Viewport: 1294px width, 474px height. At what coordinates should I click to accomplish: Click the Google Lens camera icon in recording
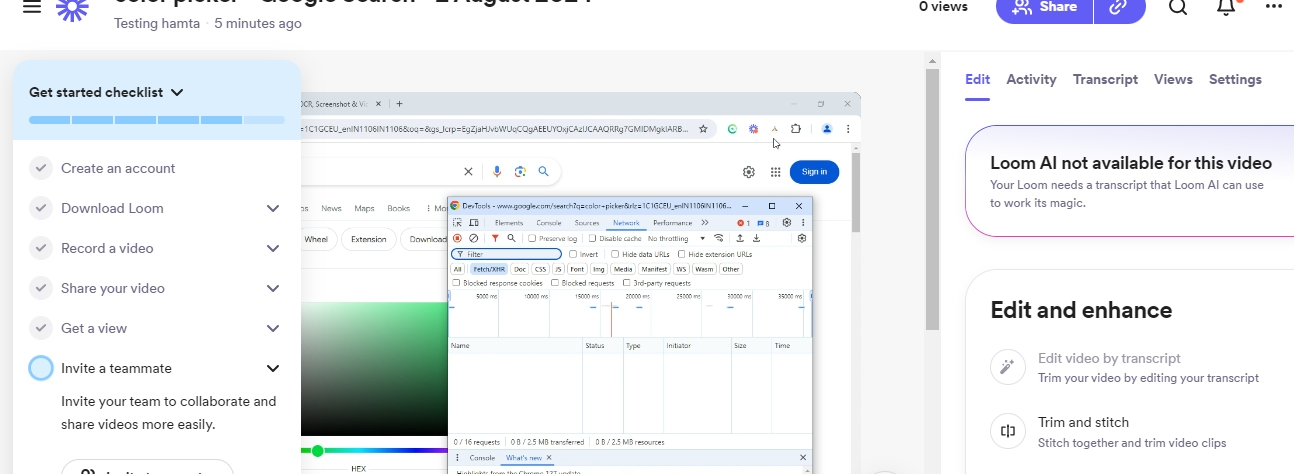(x=520, y=172)
